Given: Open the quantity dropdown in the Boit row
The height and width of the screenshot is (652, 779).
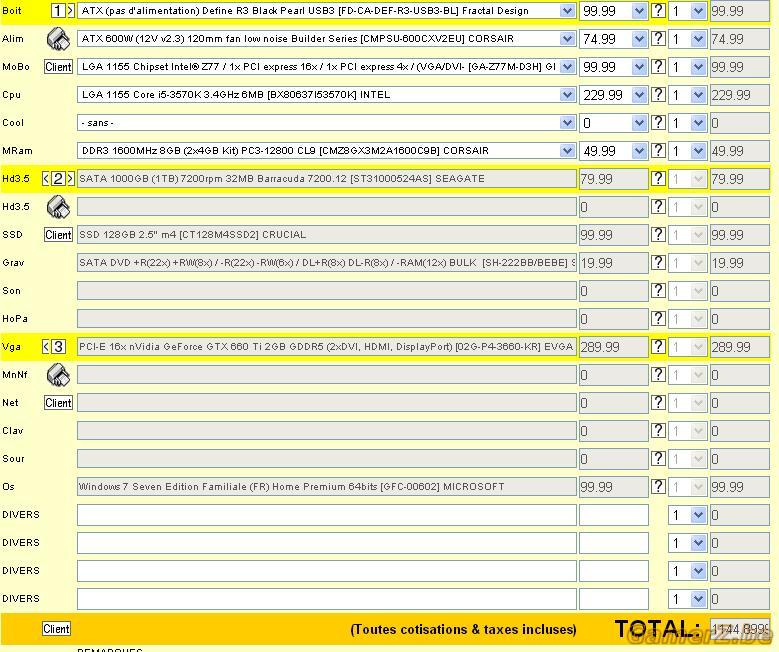Looking at the screenshot, I should (x=687, y=10).
